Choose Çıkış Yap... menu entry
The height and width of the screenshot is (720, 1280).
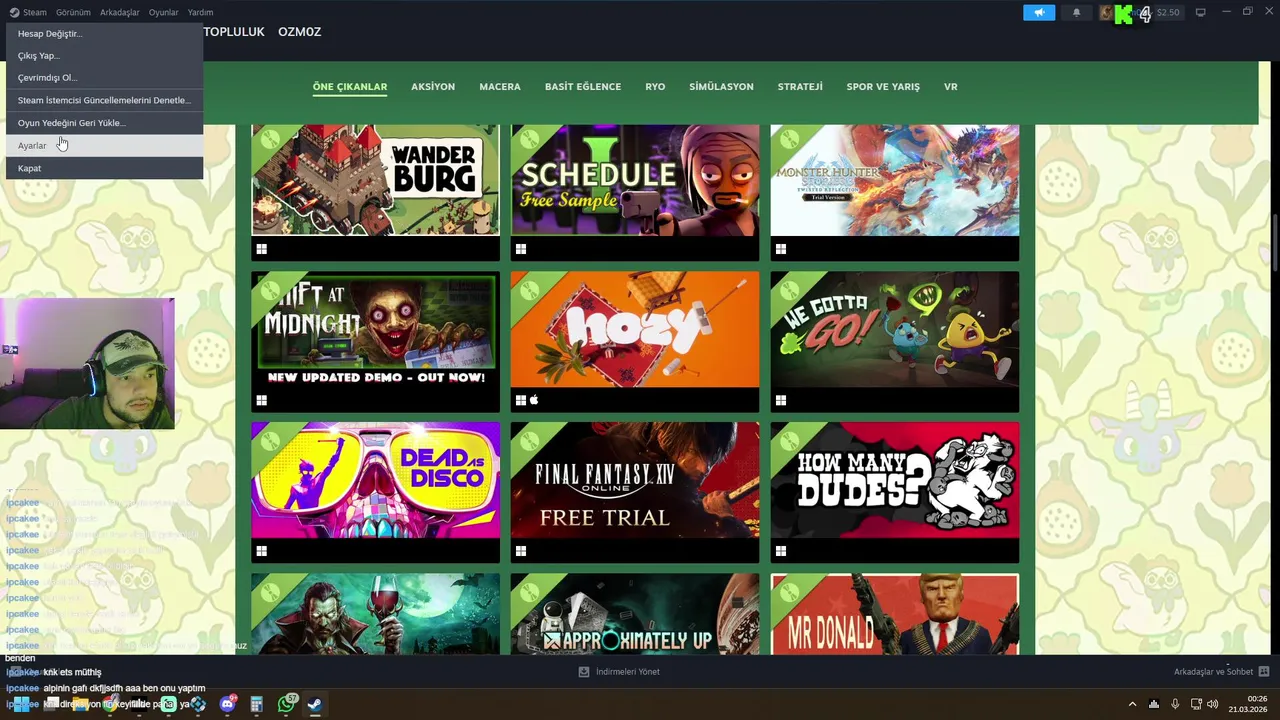(104, 55)
